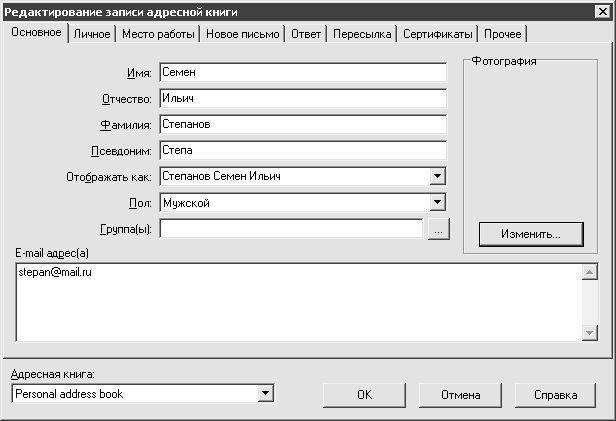Expand the Пол dropdown arrow
This screenshot has height=421, width=616.
point(437,203)
